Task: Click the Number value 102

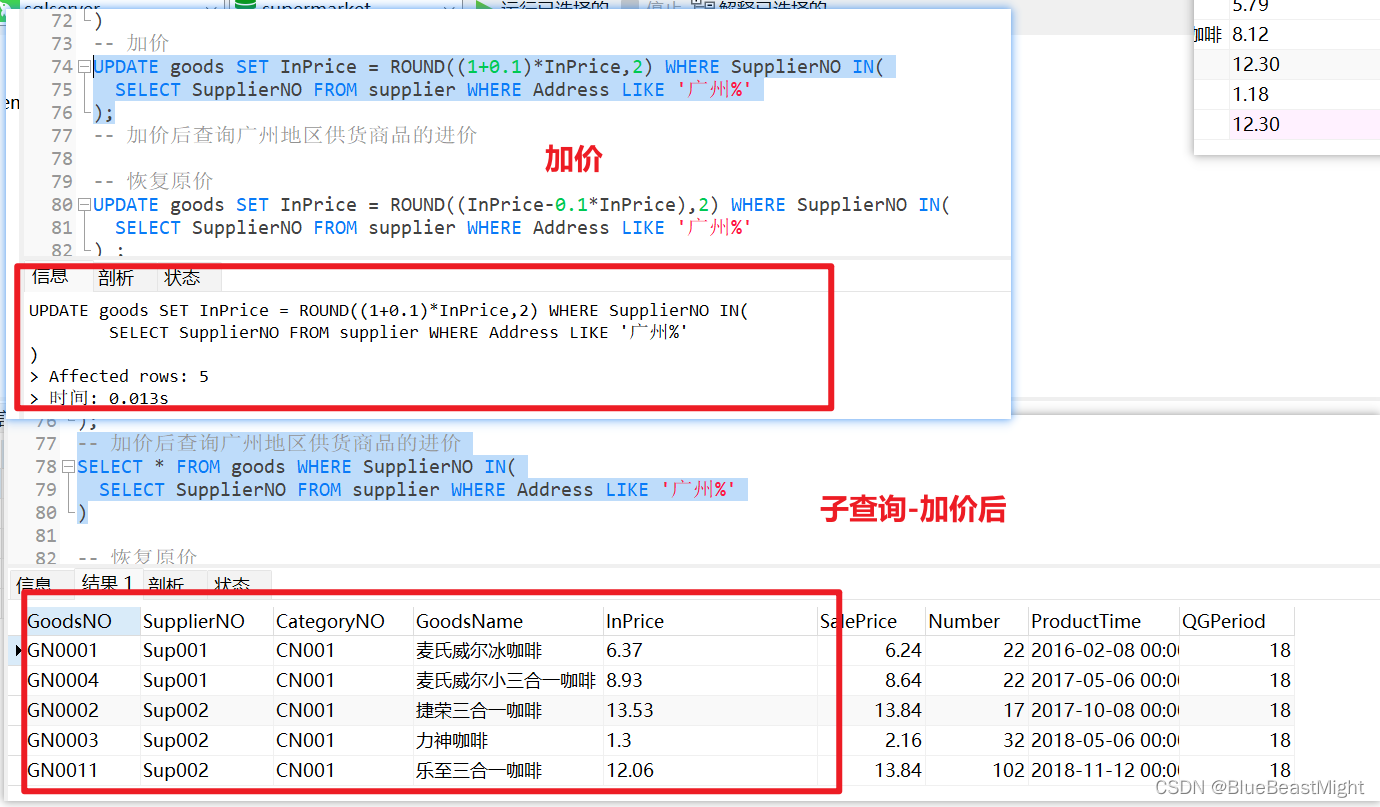Action: click(x=977, y=771)
